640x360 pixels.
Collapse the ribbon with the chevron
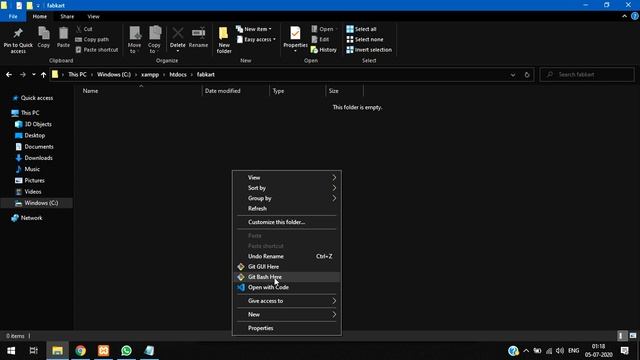coord(624,16)
